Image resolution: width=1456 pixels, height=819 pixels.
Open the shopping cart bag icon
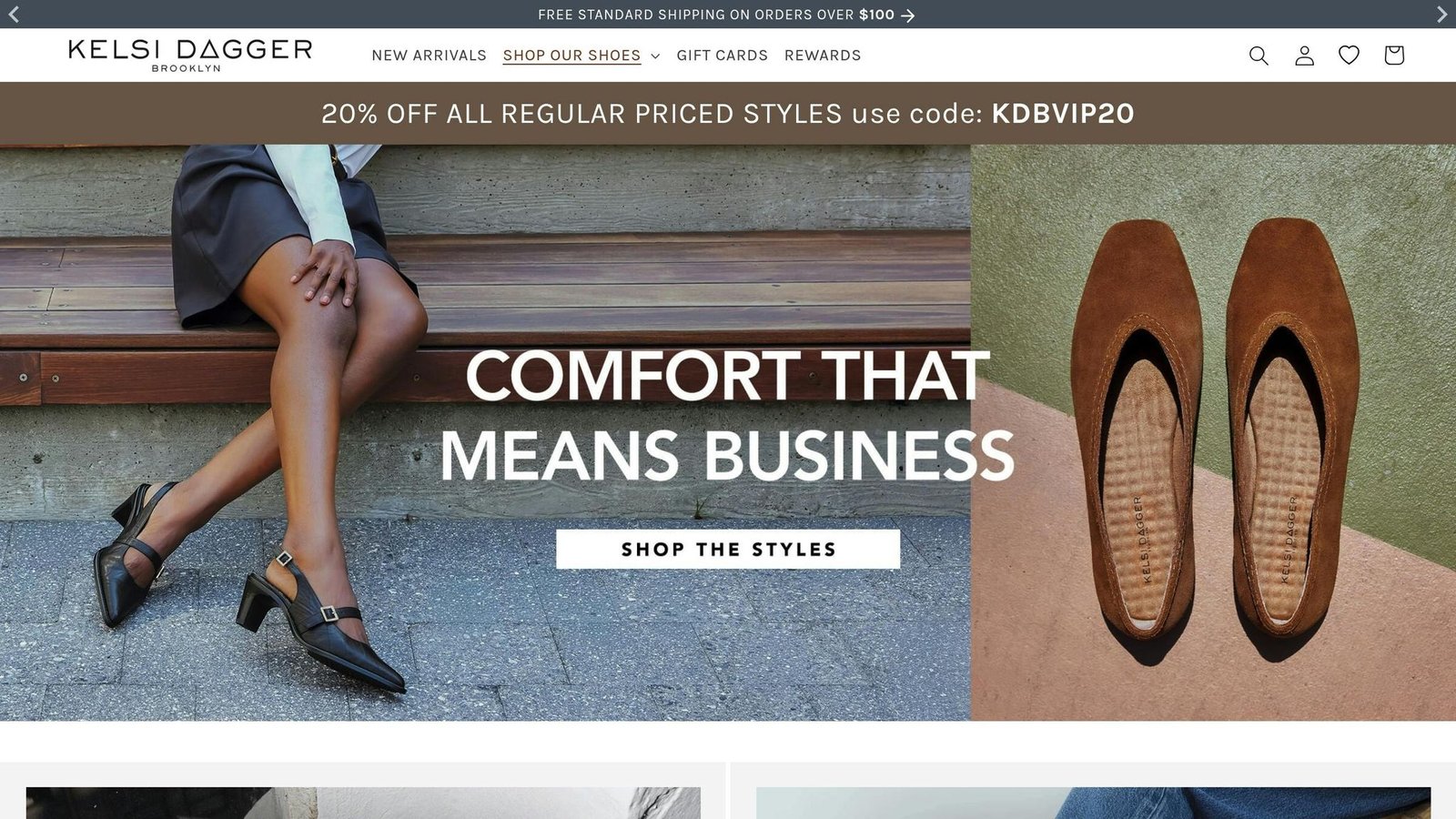(1393, 56)
